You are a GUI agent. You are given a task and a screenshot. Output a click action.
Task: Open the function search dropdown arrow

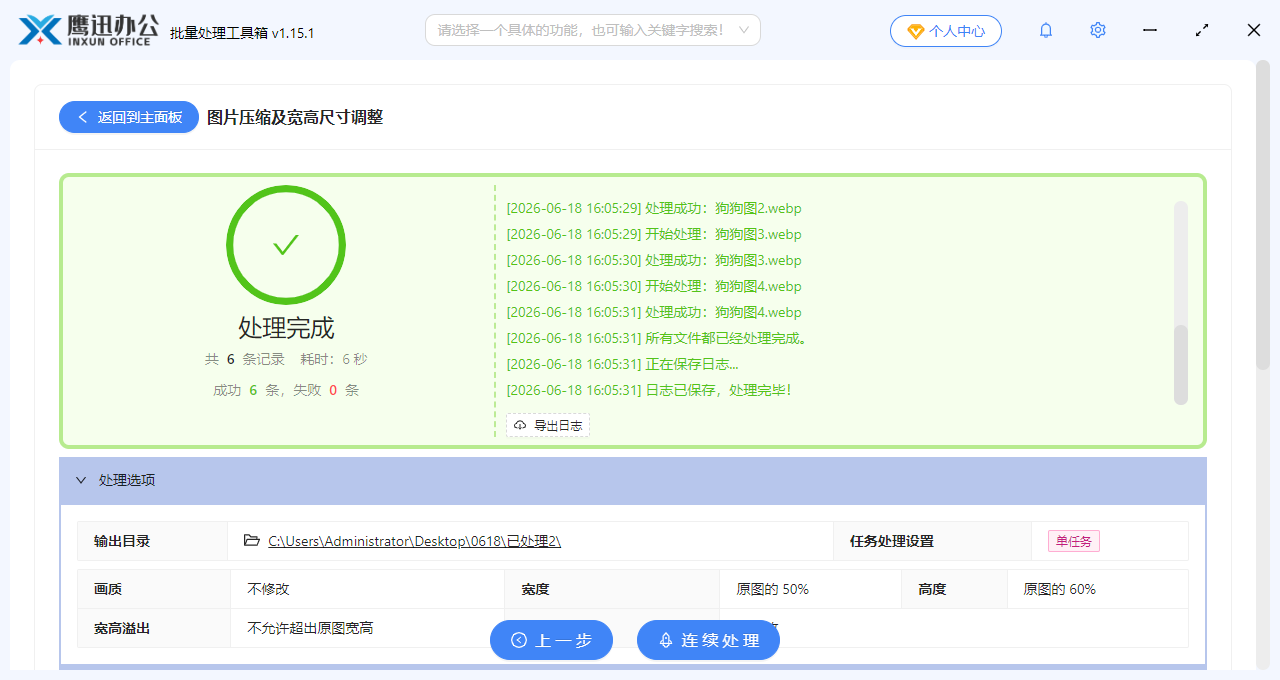[743, 30]
